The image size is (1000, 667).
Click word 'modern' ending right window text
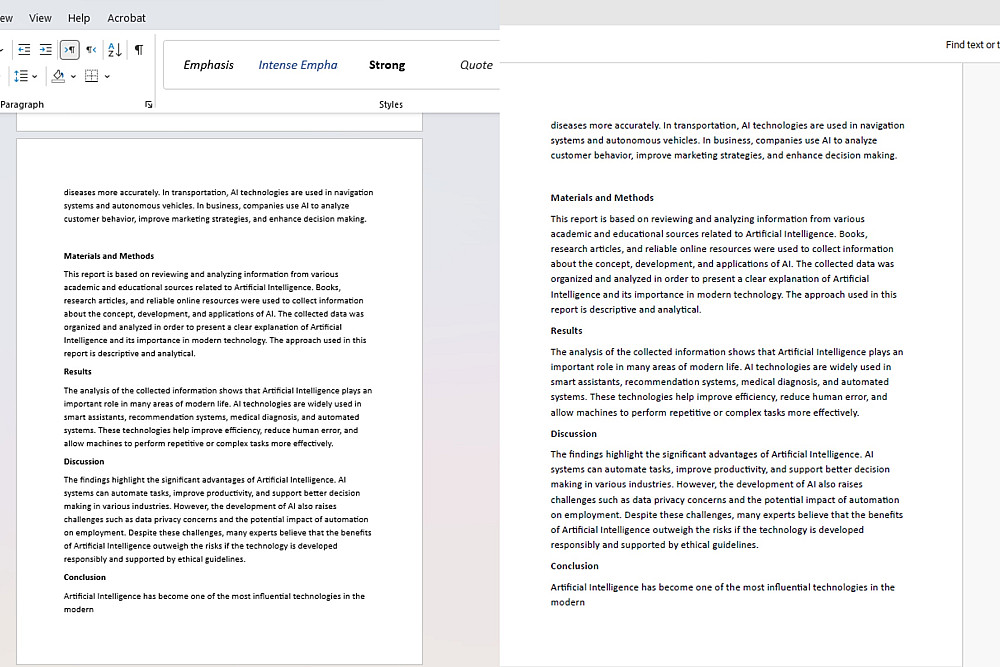[x=568, y=602]
